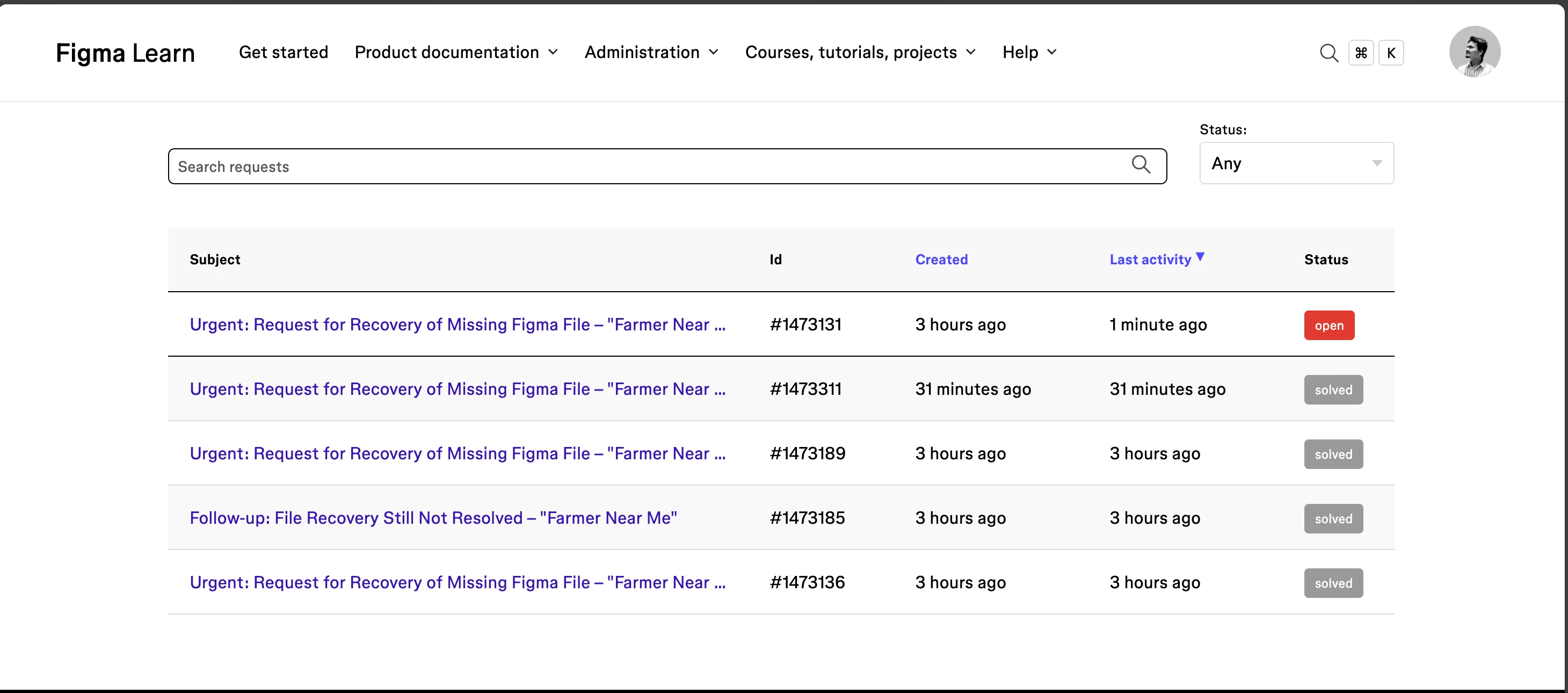1568x693 pixels.
Task: Click the id cell #1473311
Action: (x=805, y=389)
